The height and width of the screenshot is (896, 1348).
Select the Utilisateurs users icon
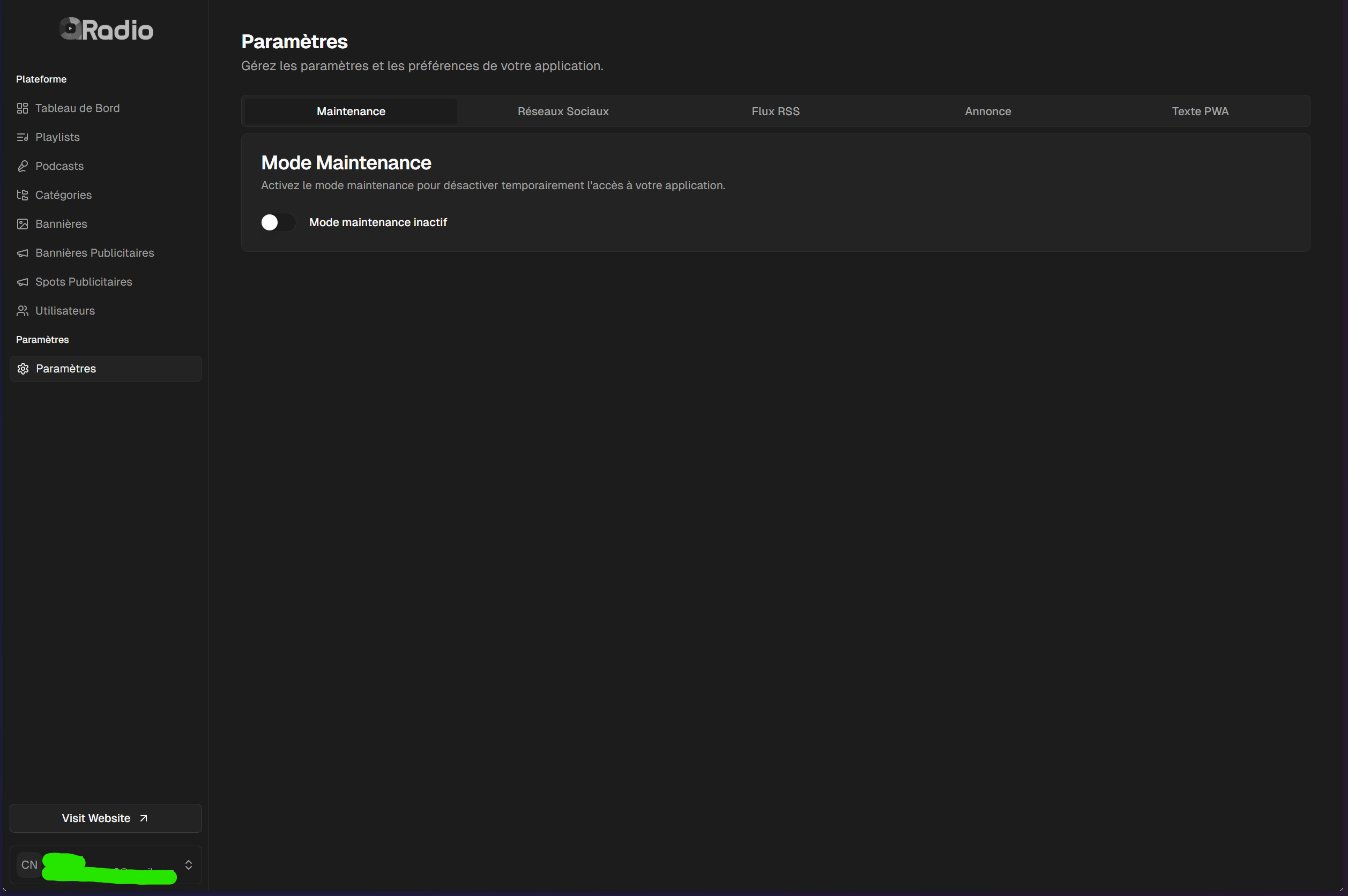click(23, 310)
